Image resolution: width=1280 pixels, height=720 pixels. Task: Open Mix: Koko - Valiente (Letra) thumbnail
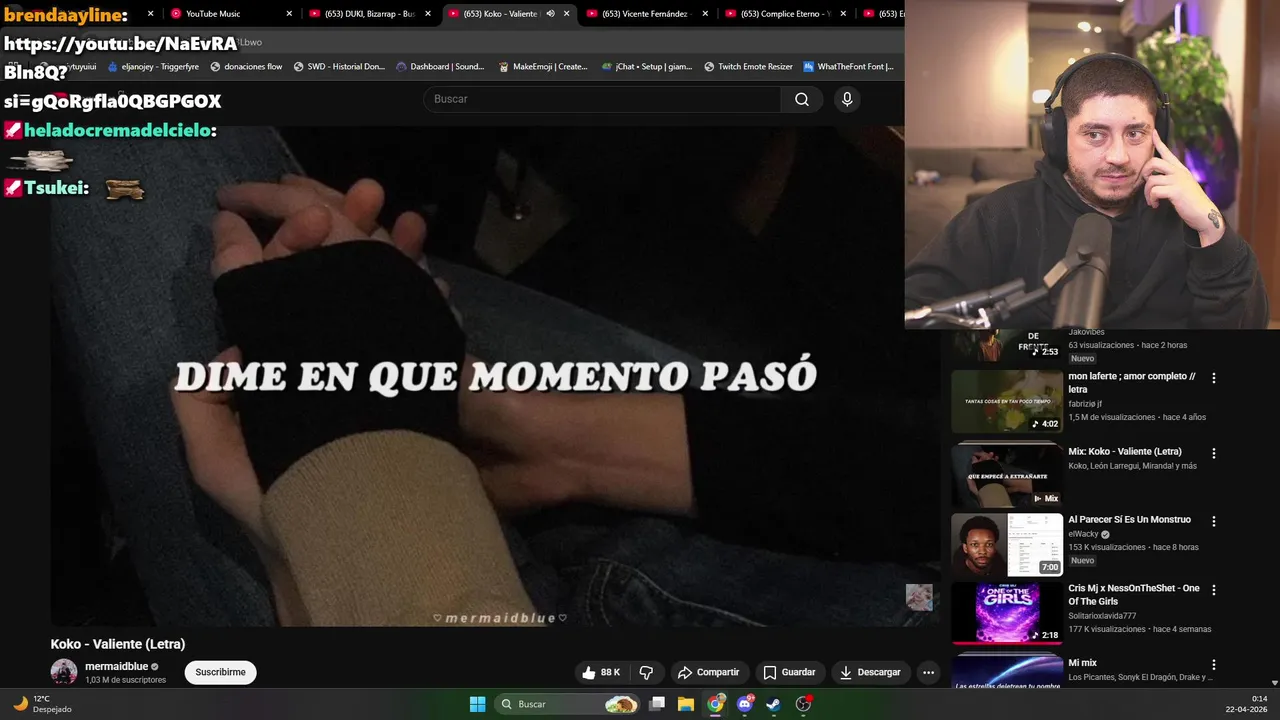(1007, 476)
